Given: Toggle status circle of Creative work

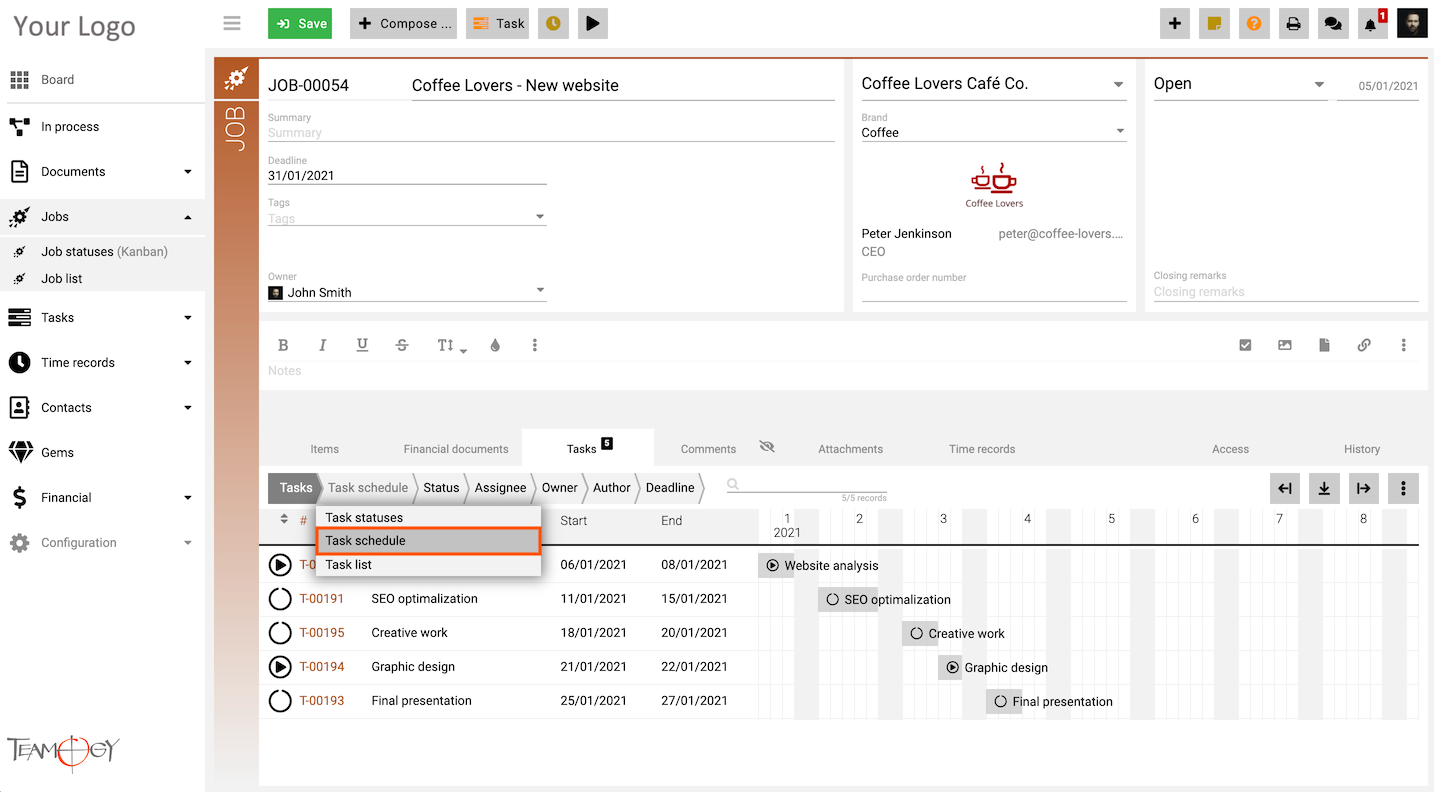Looking at the screenshot, I should (280, 633).
